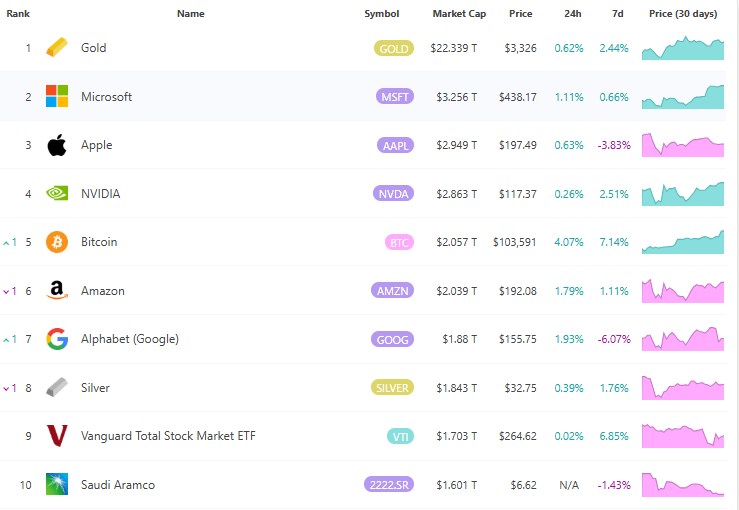Click the AMZN symbol badge
The image size is (739, 510).
pyautogui.click(x=393, y=291)
